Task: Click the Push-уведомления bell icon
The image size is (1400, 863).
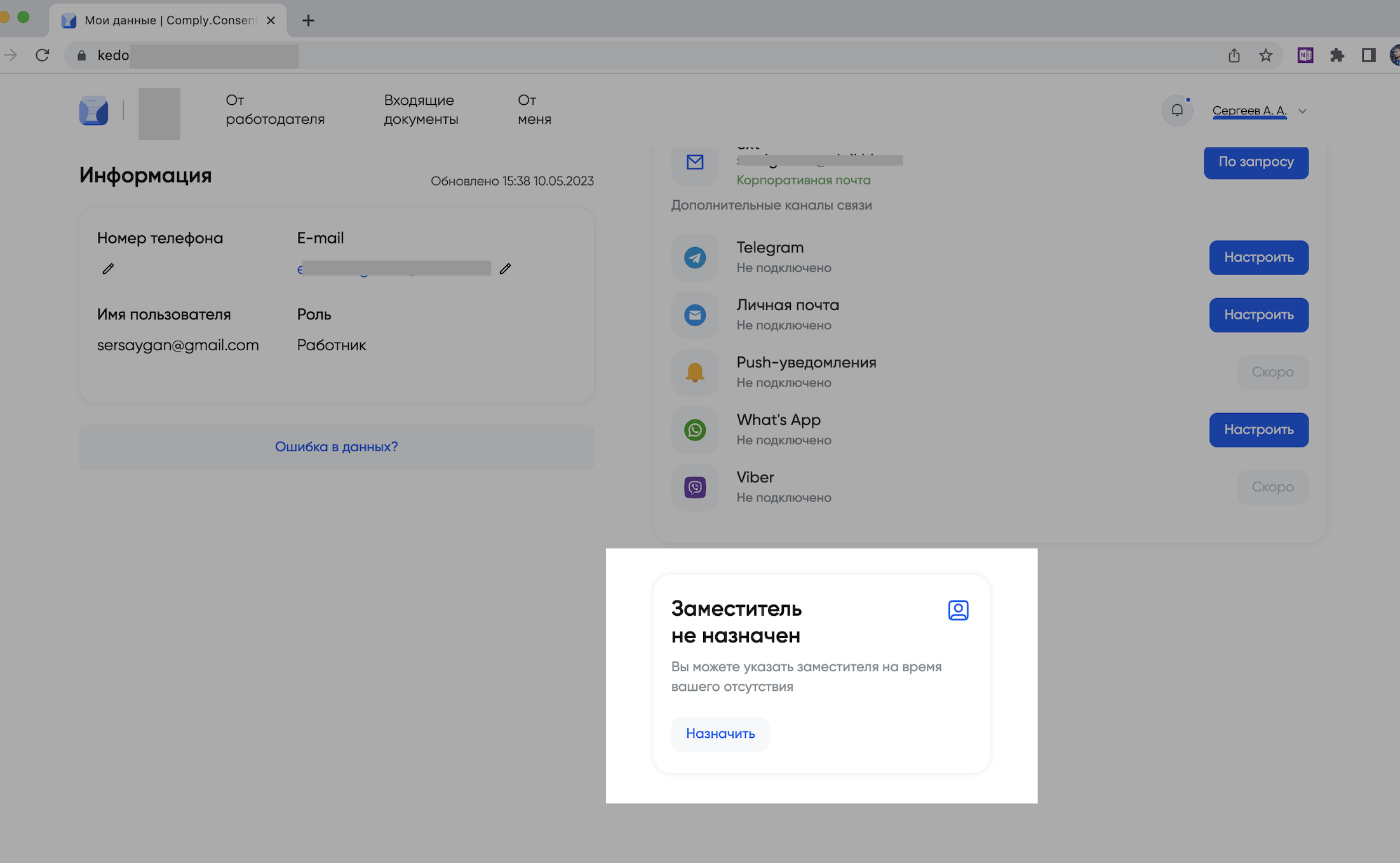Action: [695, 372]
